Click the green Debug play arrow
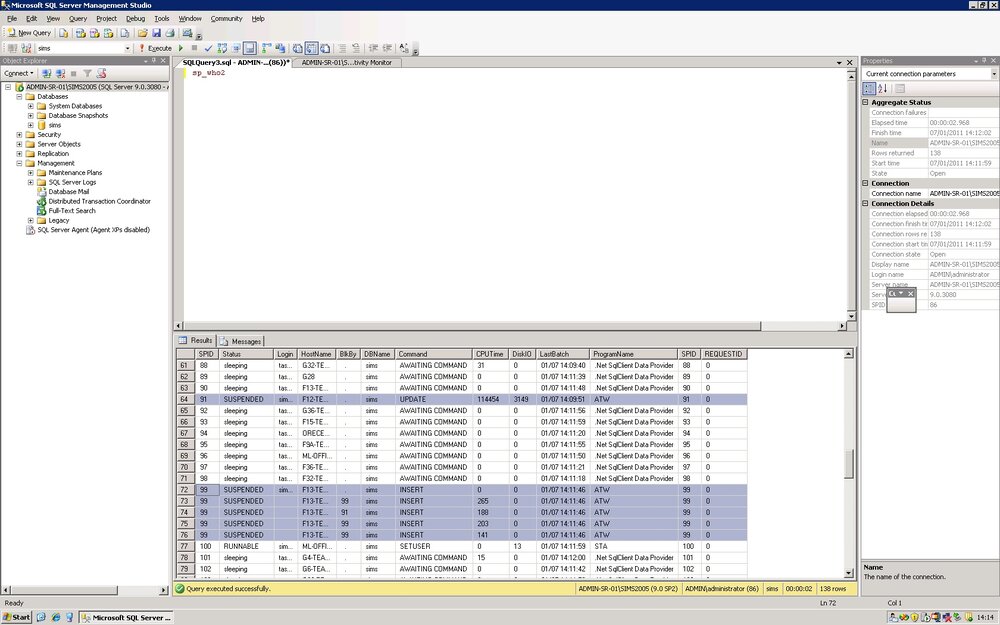The image size is (1000, 625). pos(180,48)
